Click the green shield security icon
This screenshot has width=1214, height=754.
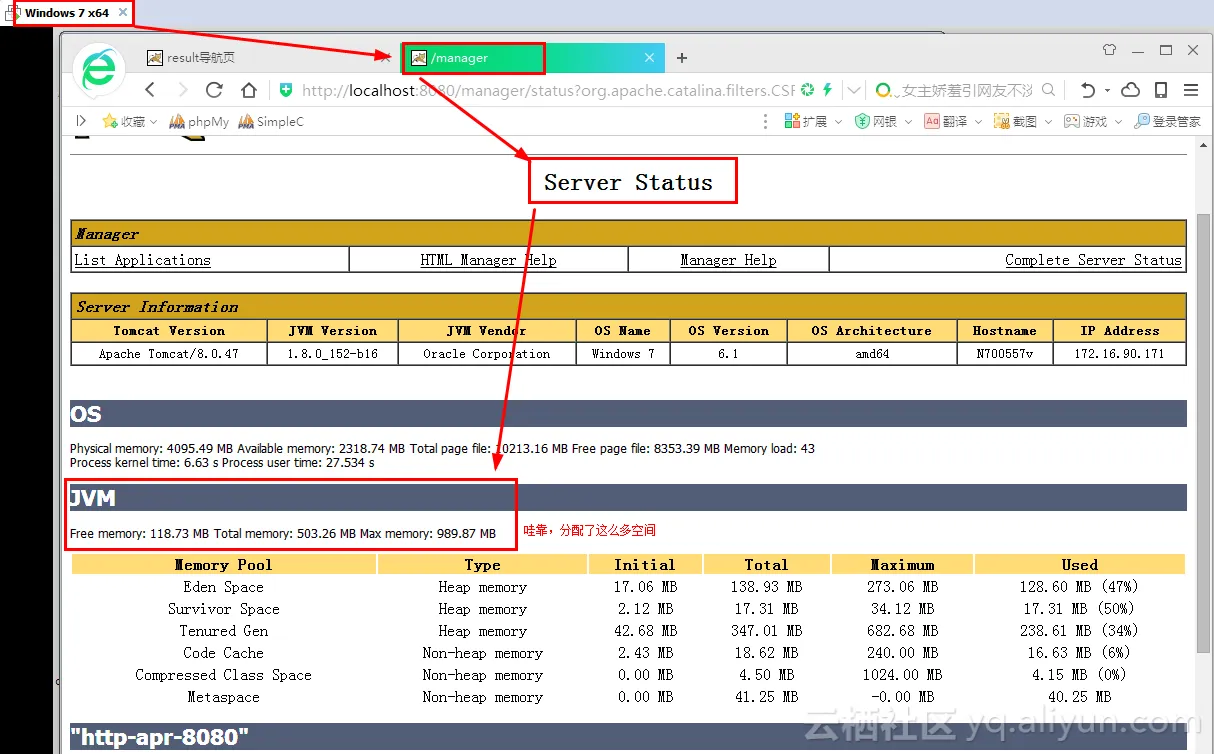point(286,90)
